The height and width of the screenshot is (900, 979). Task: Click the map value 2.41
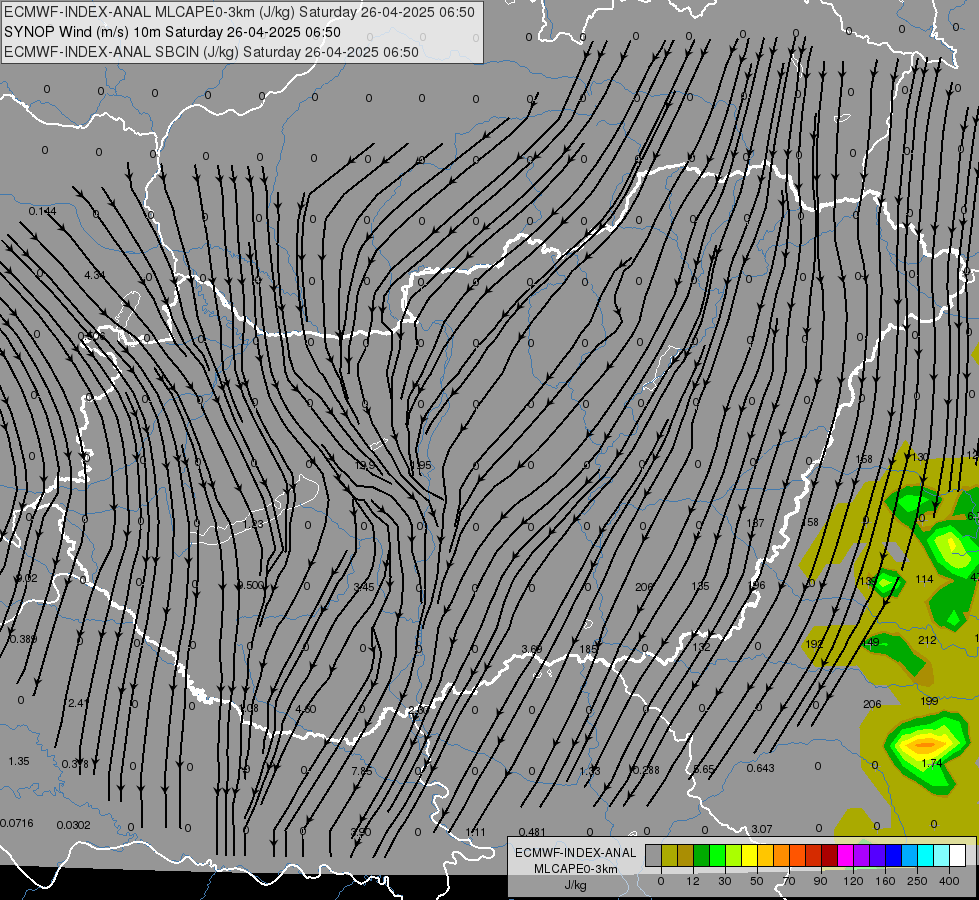click(x=79, y=703)
